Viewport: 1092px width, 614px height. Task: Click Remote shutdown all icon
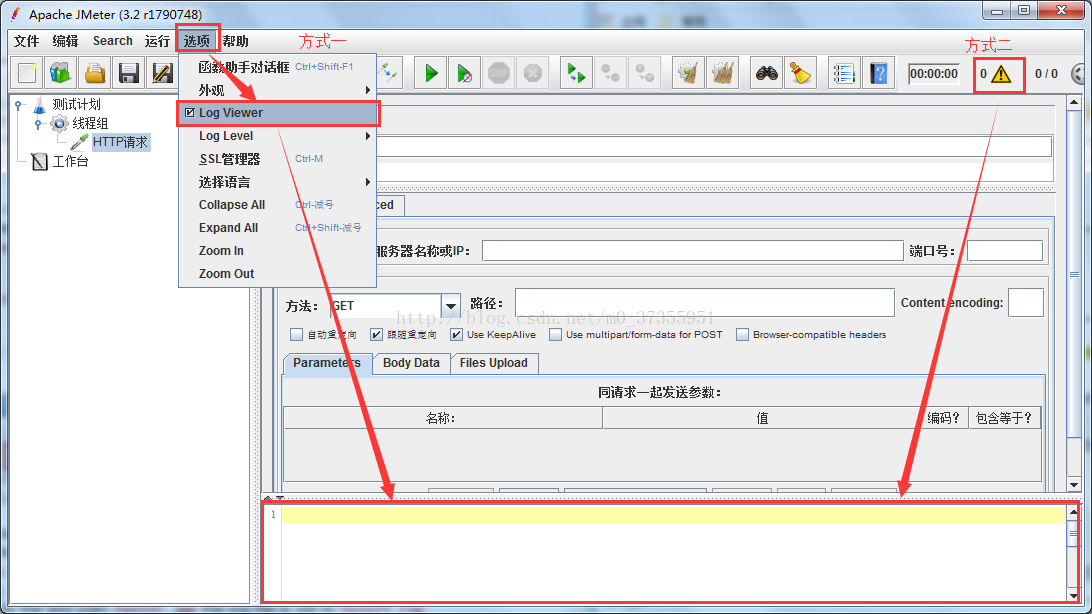tap(644, 73)
